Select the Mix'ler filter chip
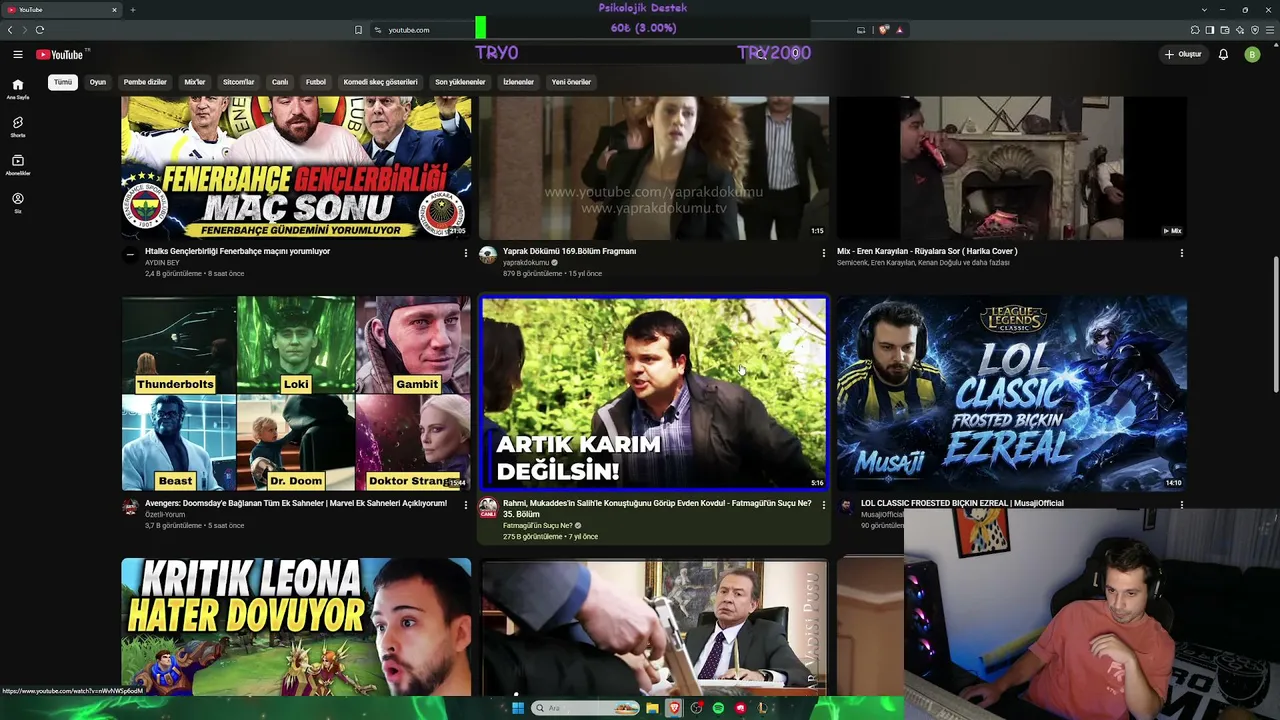1280x720 pixels. coord(195,82)
